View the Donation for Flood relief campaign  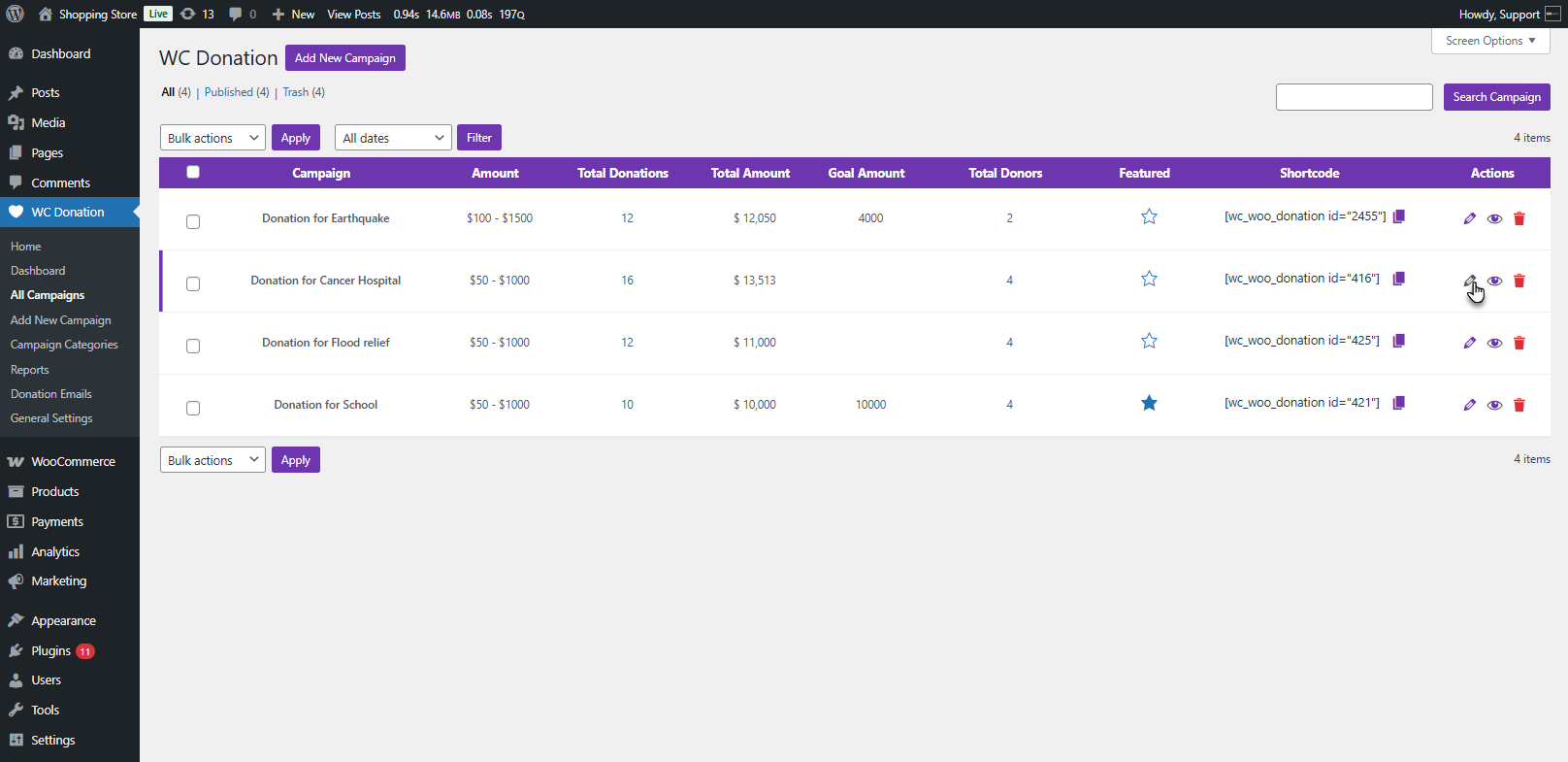click(x=1494, y=343)
